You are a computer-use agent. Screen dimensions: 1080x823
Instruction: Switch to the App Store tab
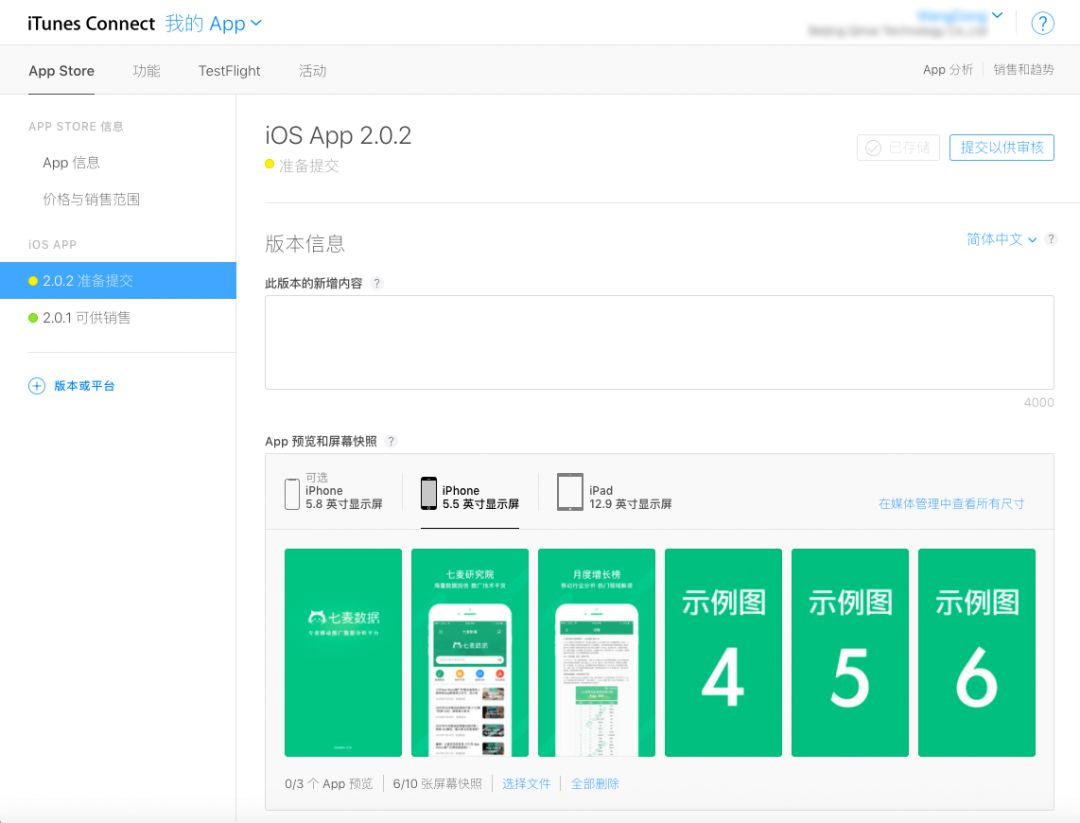point(61,70)
